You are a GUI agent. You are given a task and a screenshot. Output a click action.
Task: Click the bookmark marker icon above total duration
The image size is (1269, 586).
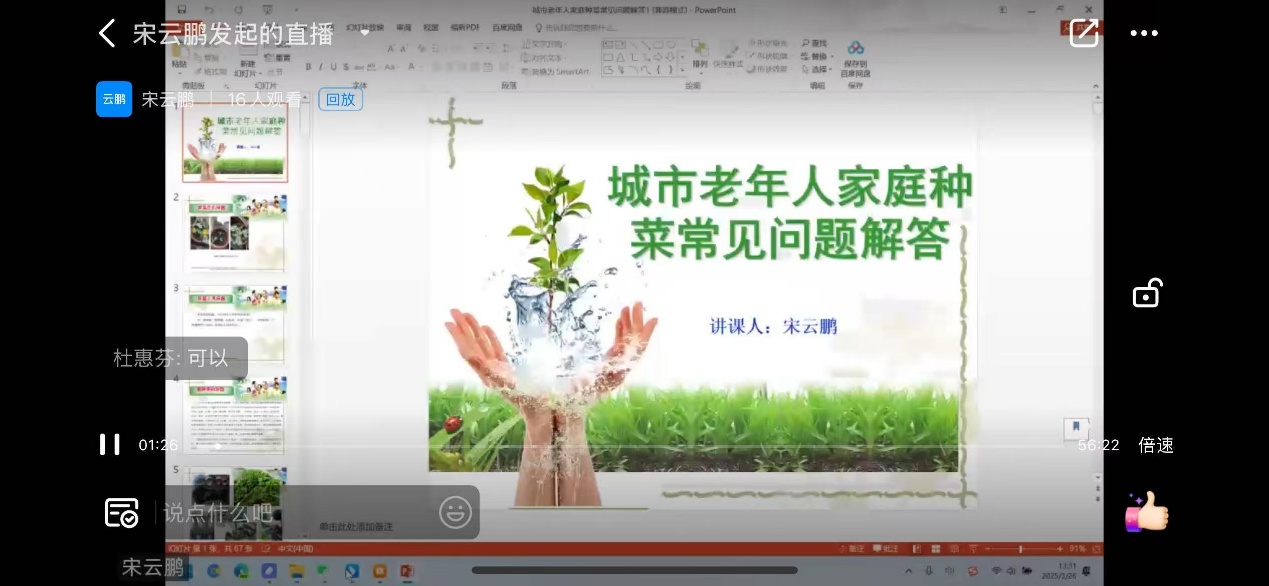click(1076, 427)
